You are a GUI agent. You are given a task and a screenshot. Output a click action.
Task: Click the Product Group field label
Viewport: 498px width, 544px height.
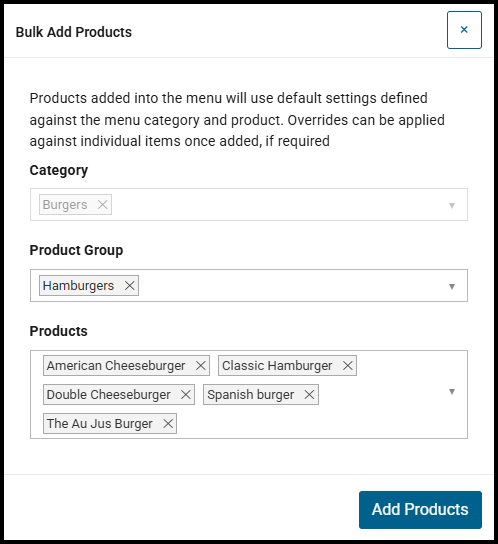click(76, 250)
